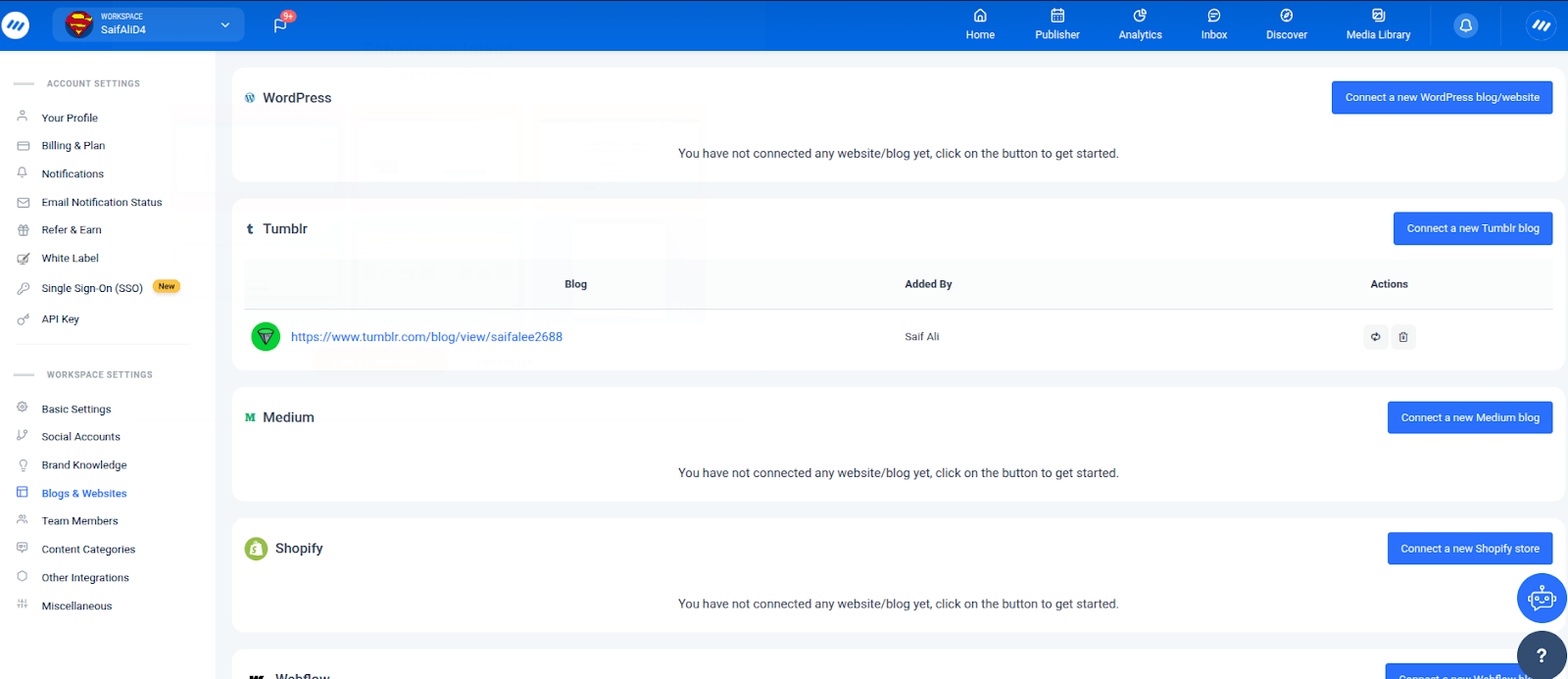Click the Blog column header
Screen dimensions: 1568x679
(x=575, y=284)
